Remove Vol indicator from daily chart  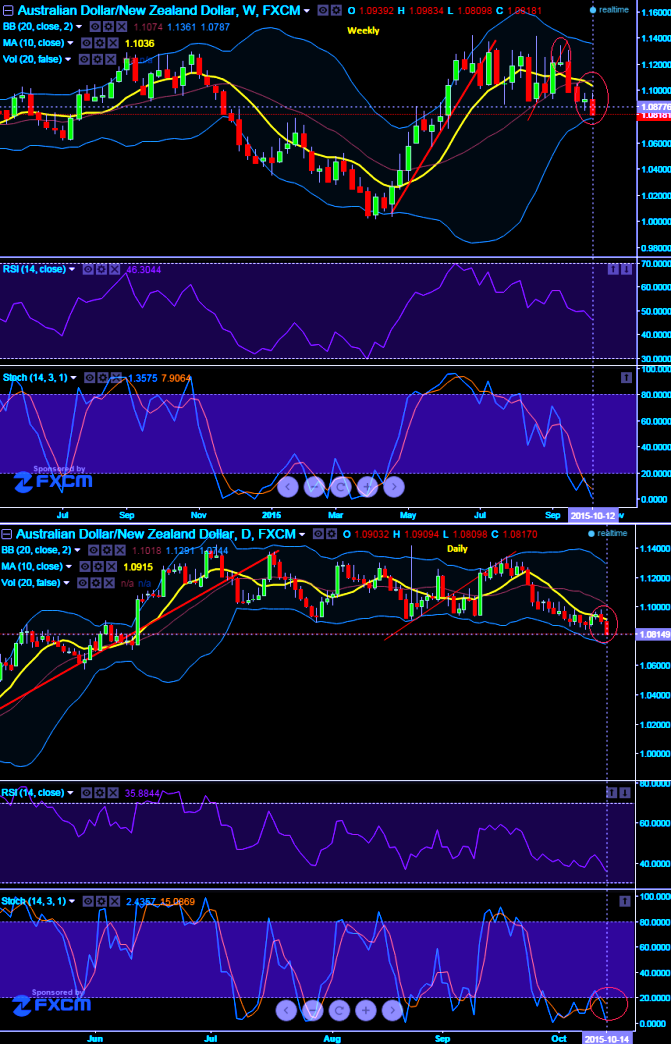(x=107, y=583)
